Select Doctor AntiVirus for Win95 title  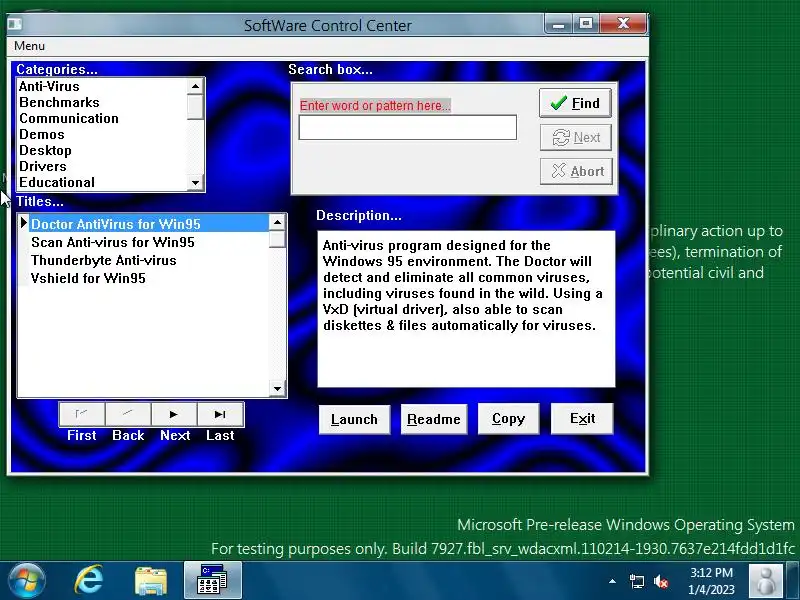click(149, 224)
